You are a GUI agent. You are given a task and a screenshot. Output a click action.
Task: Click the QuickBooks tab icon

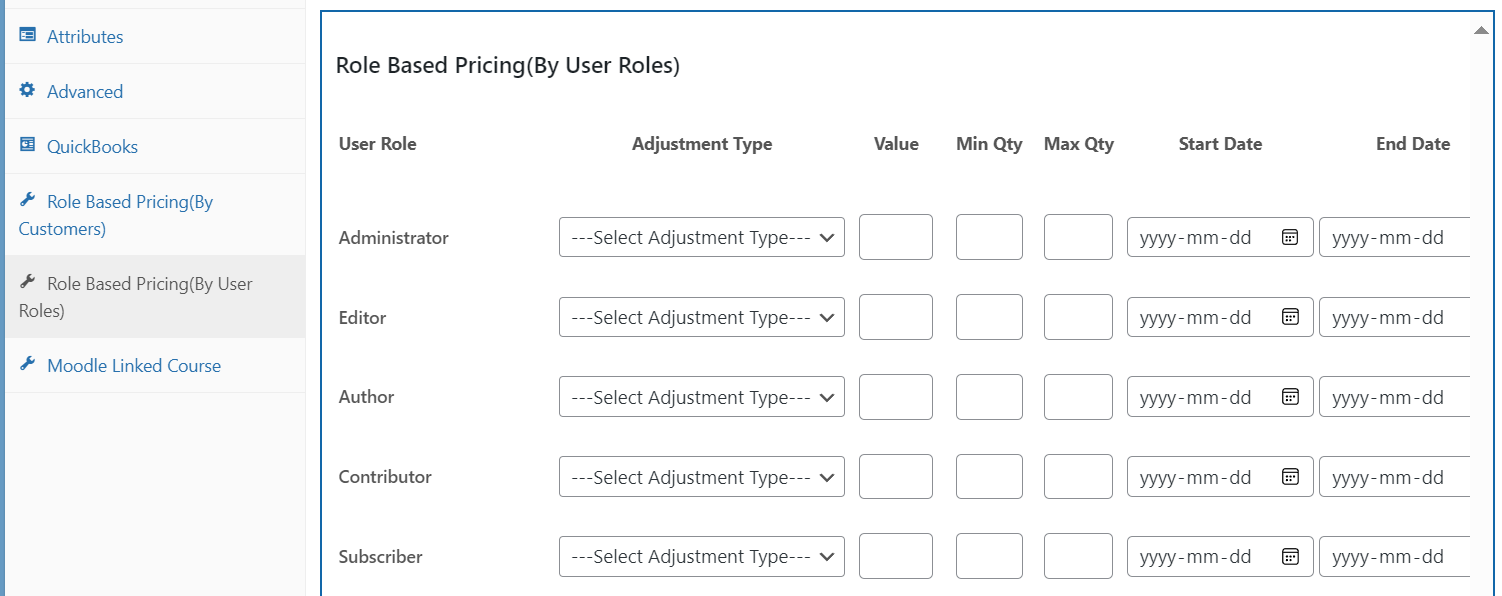(x=27, y=145)
